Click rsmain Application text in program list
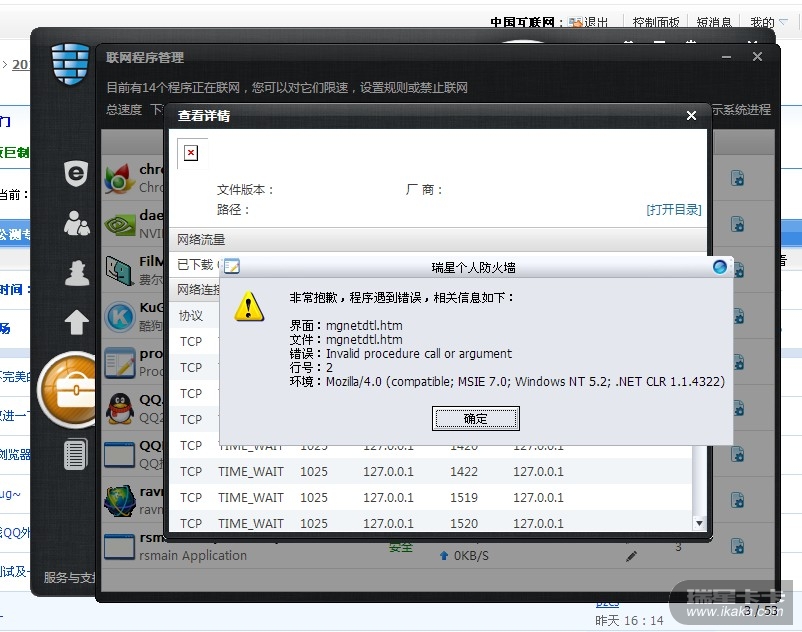 pyautogui.click(x=193, y=555)
